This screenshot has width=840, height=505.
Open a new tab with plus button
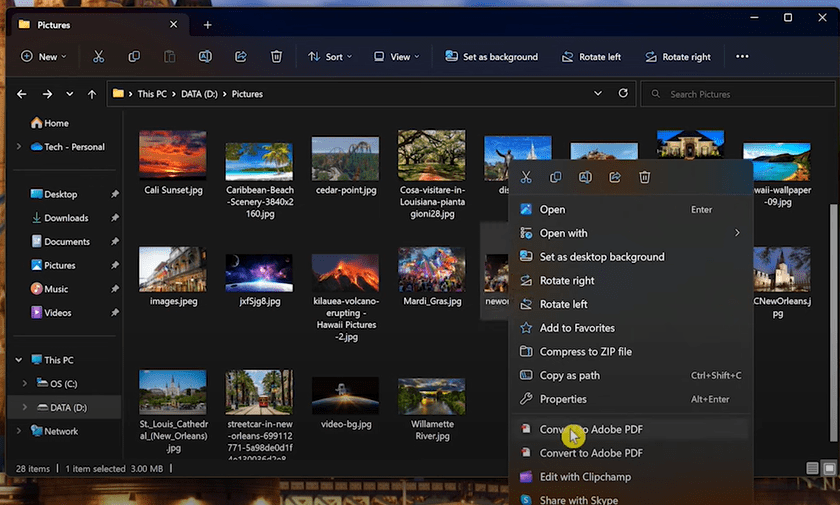coord(207,25)
